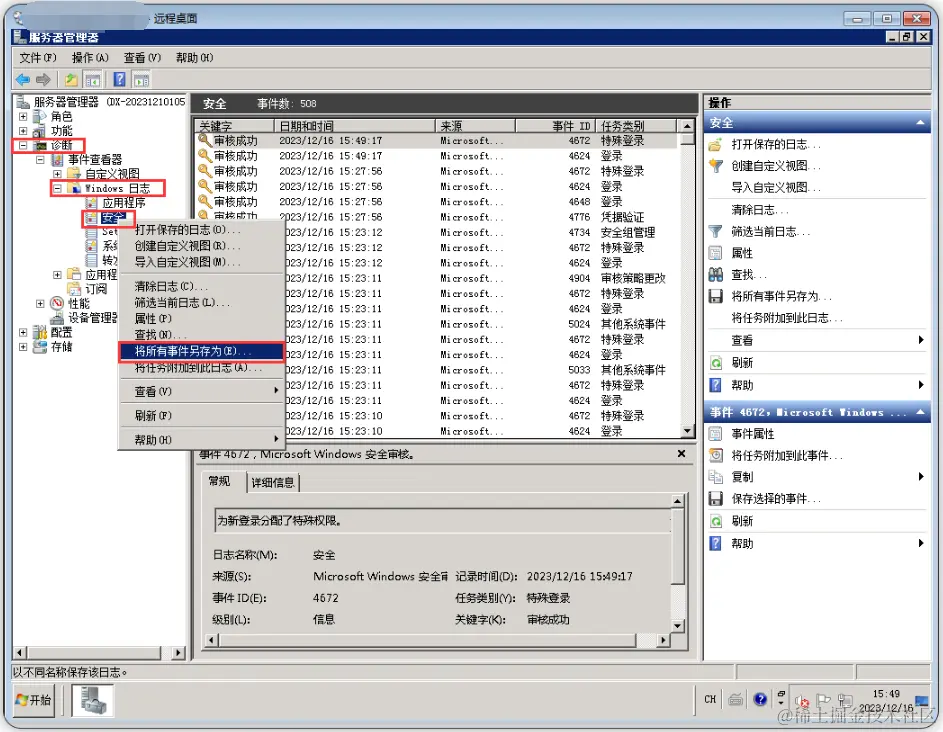Collapse the 事件查看器 tree node
Screen dimensions: 943x732
click(x=40, y=159)
